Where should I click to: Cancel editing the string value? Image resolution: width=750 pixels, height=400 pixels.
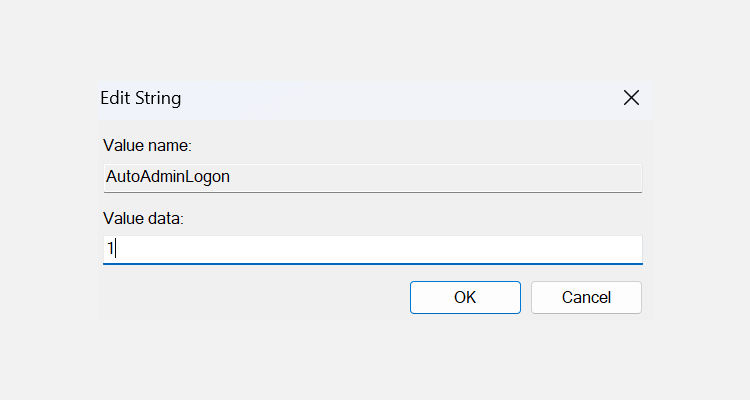[x=586, y=297]
